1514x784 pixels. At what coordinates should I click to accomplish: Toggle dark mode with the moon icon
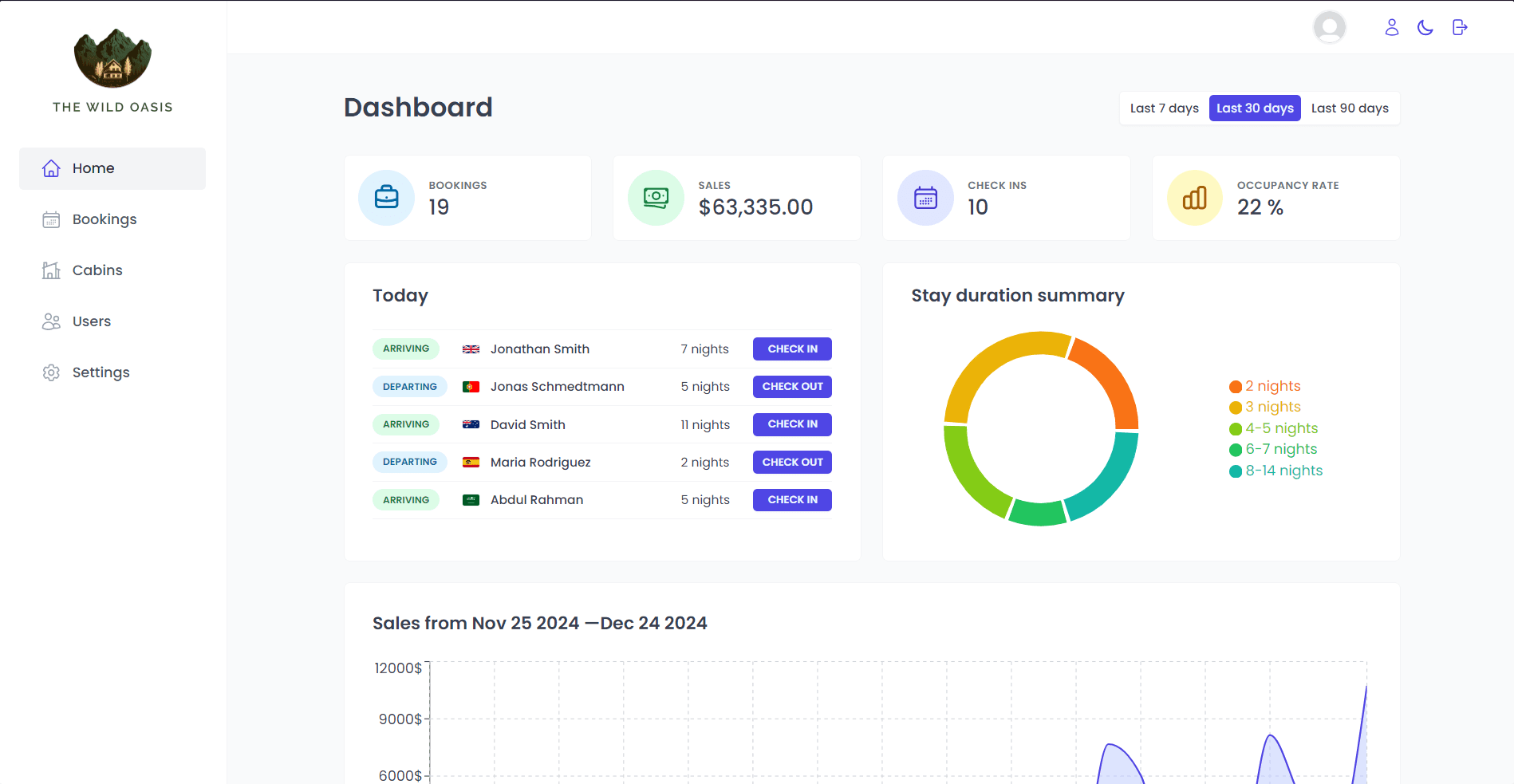click(x=1425, y=28)
